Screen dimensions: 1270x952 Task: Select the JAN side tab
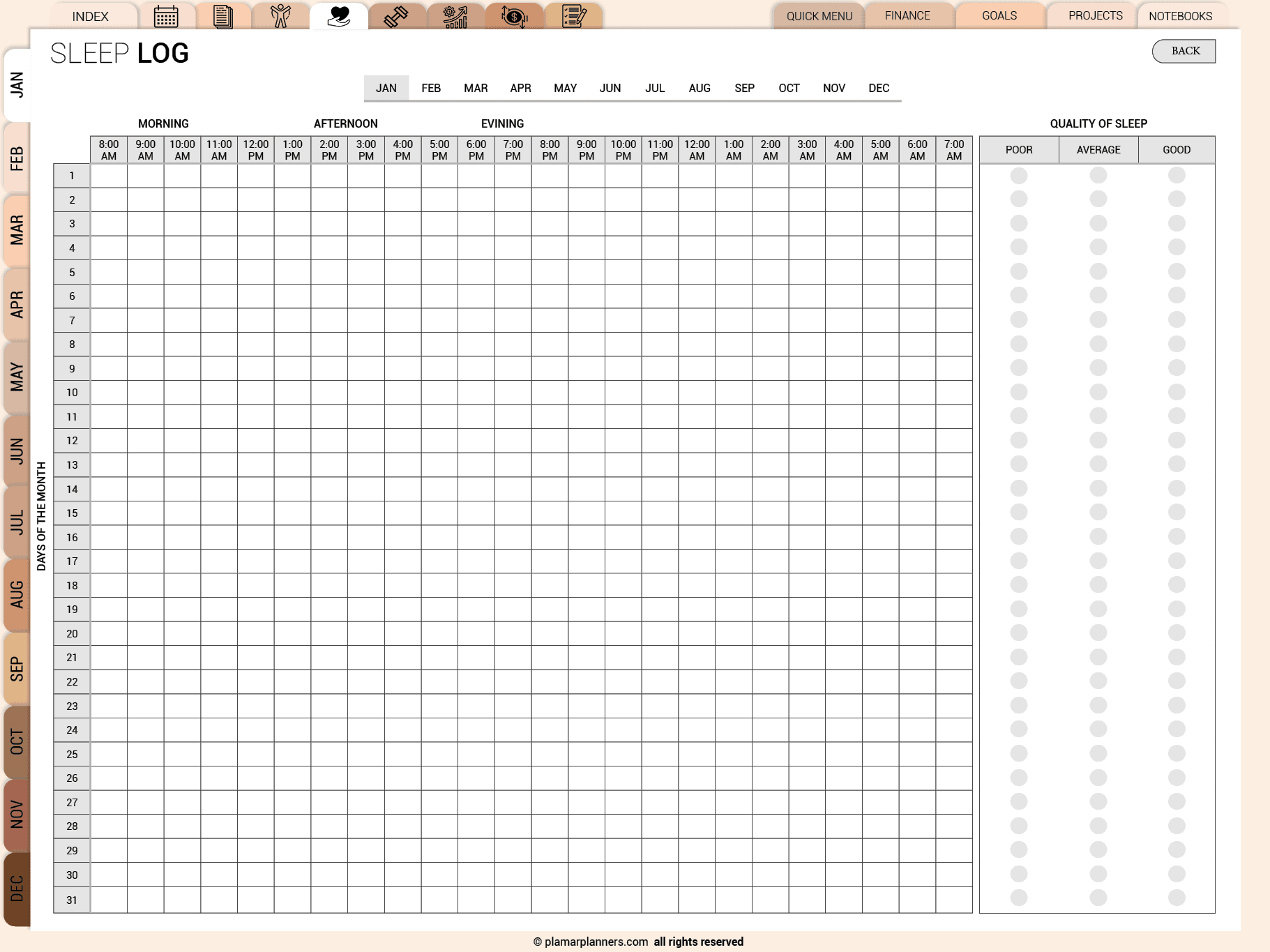tap(17, 85)
